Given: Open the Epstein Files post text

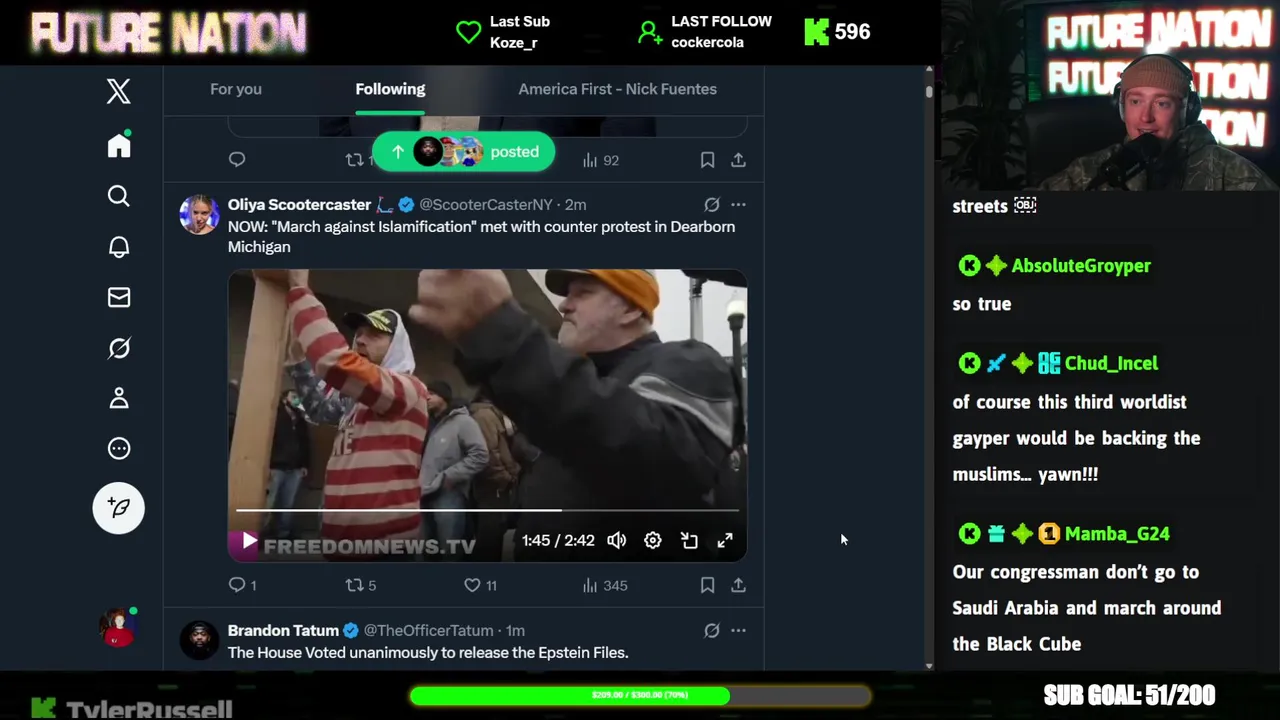Looking at the screenshot, I should coord(428,652).
